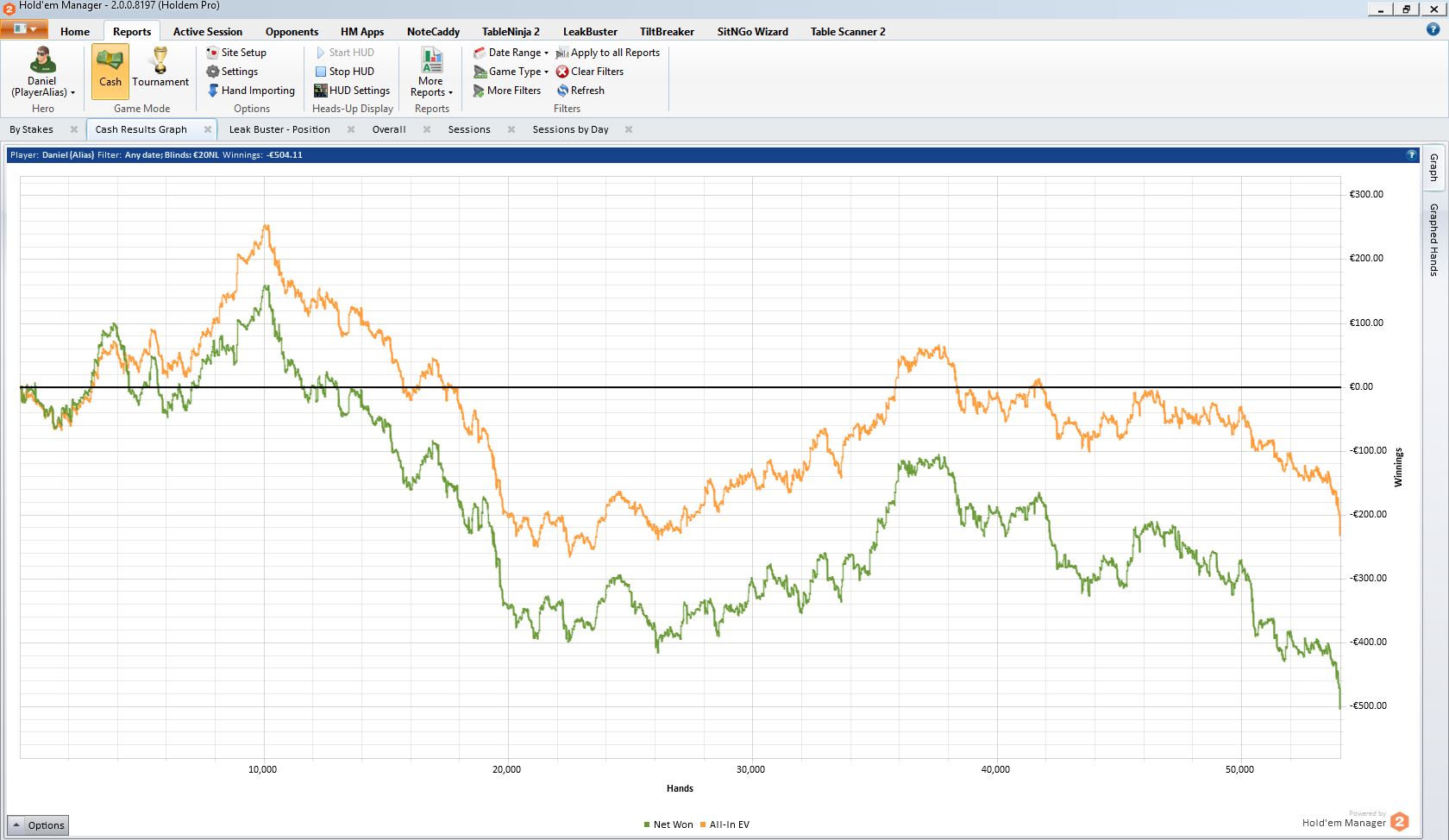Toggle All-In EV legend series
Image resolution: width=1449 pixels, height=840 pixels.
(724, 824)
